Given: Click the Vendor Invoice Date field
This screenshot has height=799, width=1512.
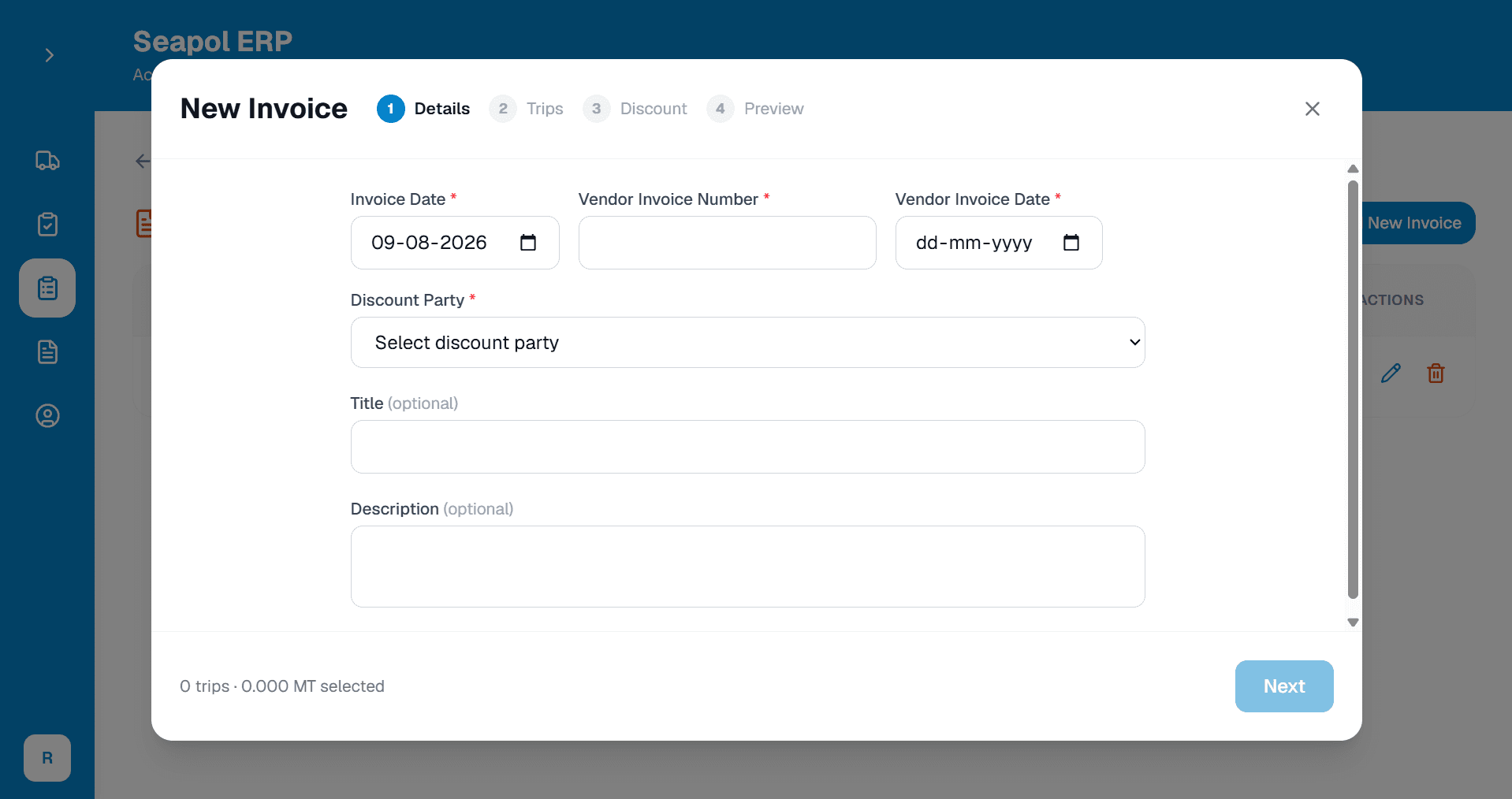Looking at the screenshot, I should click(999, 243).
